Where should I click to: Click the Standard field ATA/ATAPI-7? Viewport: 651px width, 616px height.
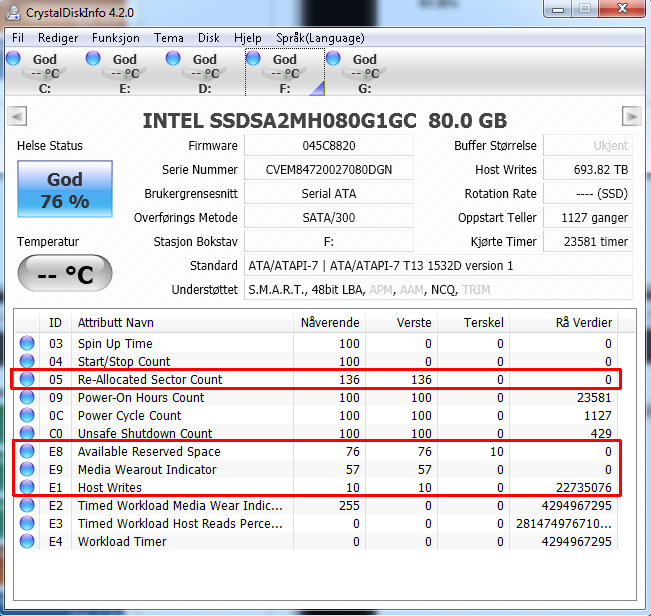[x=438, y=266]
